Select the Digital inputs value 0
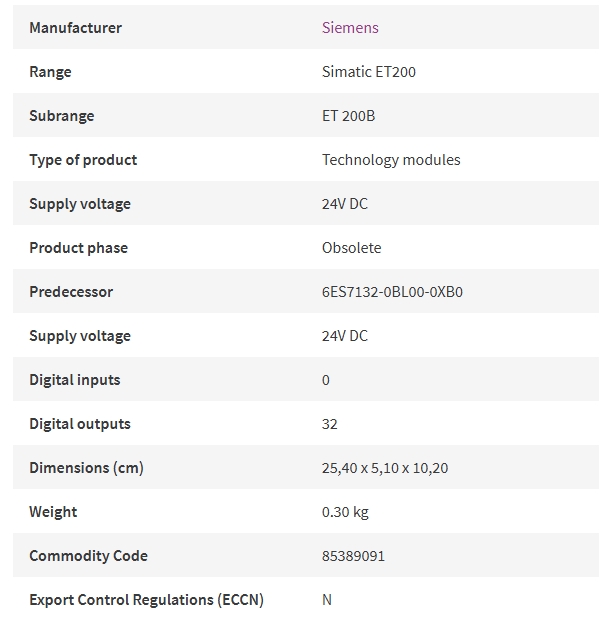Viewport: 609px width, 617px height. coord(326,380)
